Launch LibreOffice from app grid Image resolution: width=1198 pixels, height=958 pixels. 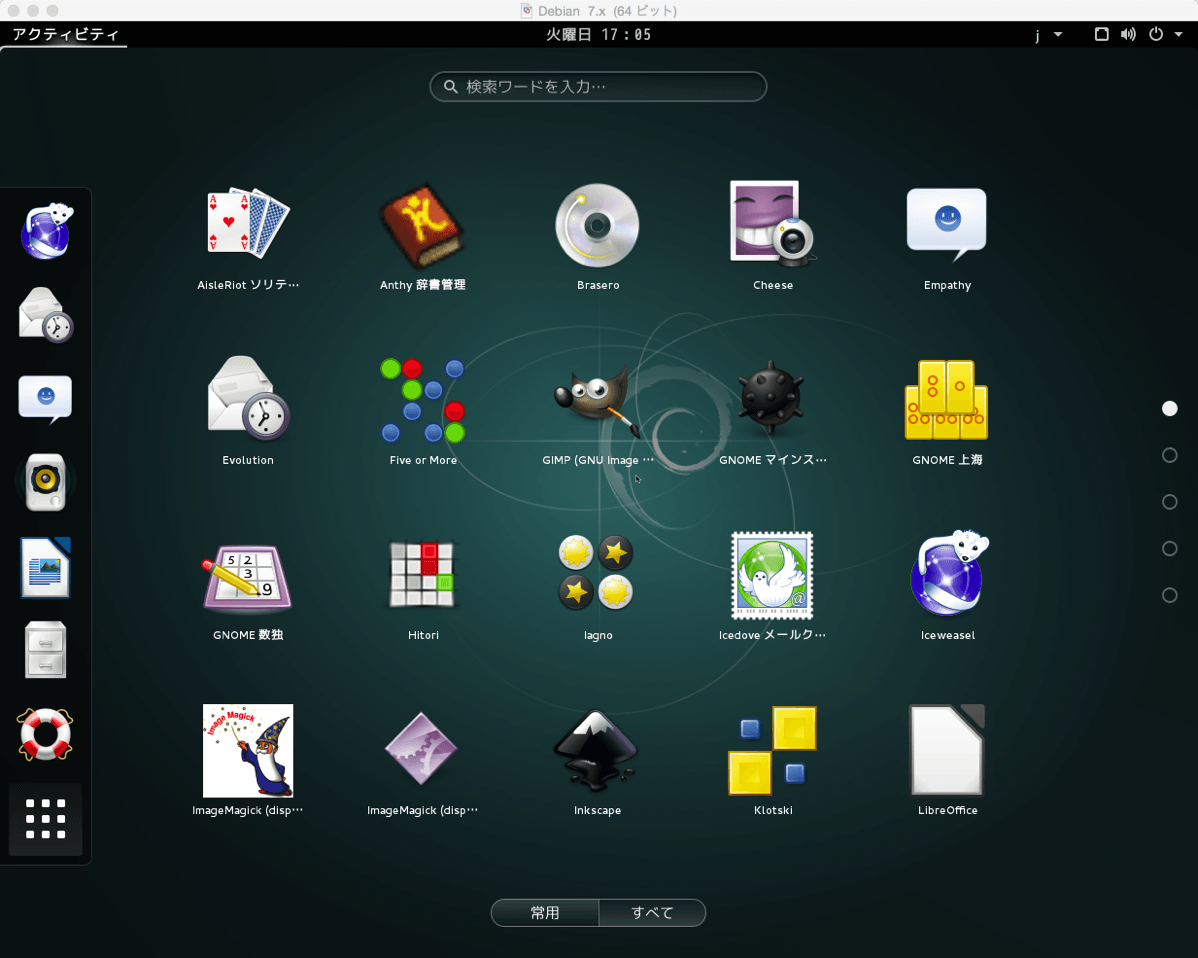[947, 760]
